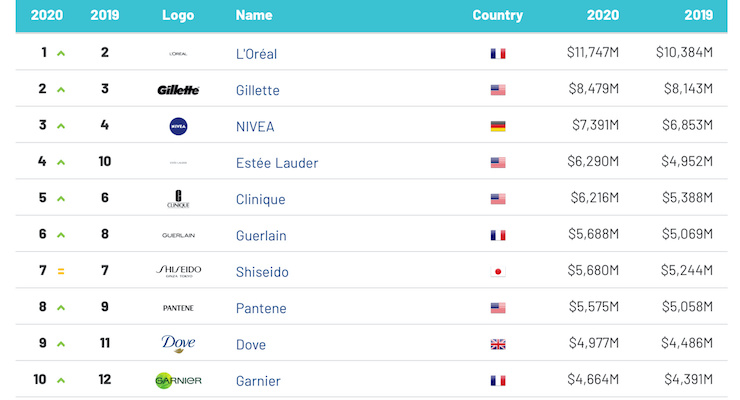Image resolution: width=740 pixels, height=400 pixels.
Task: Open the Estée Lauder brand link
Action: [275, 162]
